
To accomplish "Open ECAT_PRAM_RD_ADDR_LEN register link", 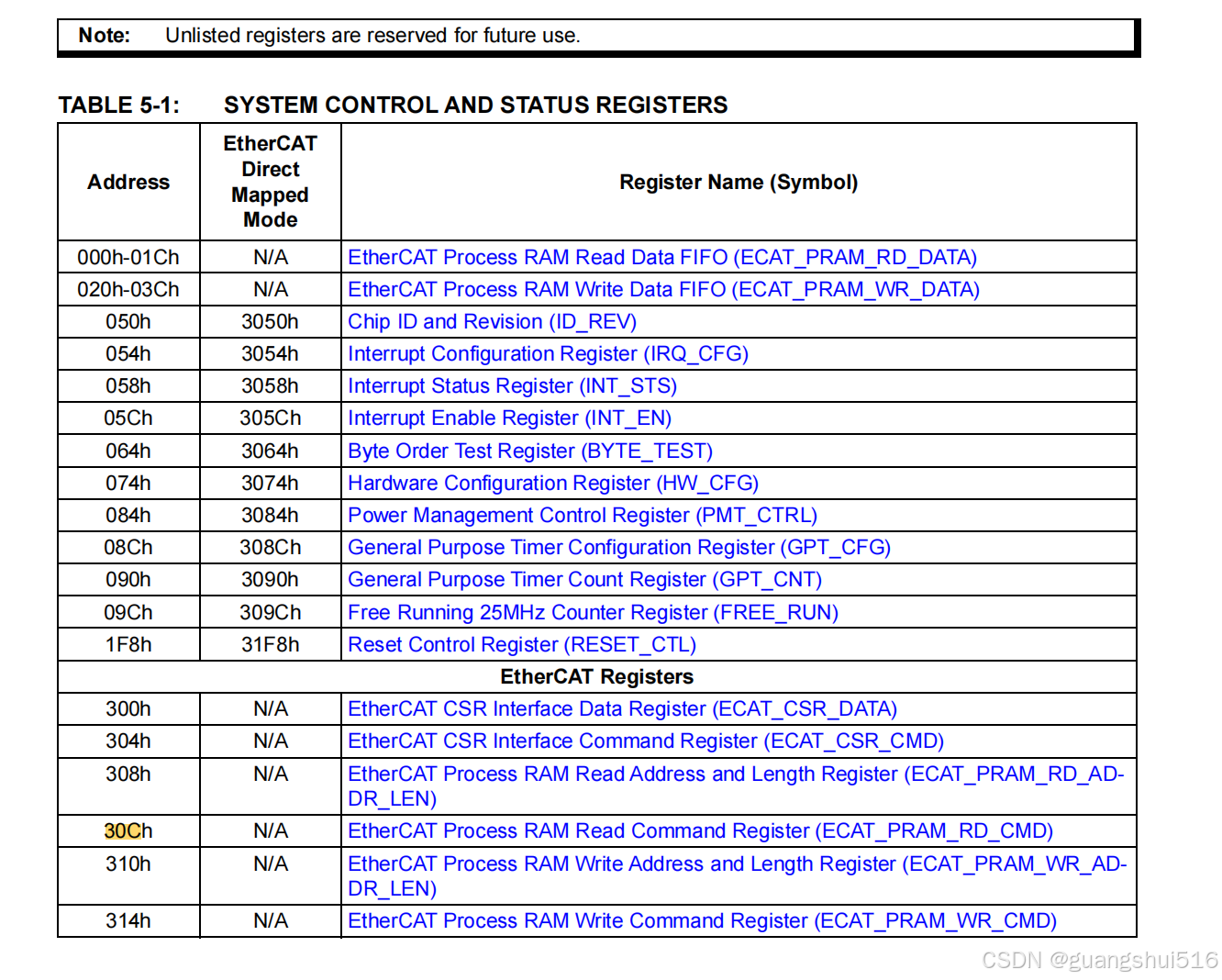I will (x=736, y=785).
